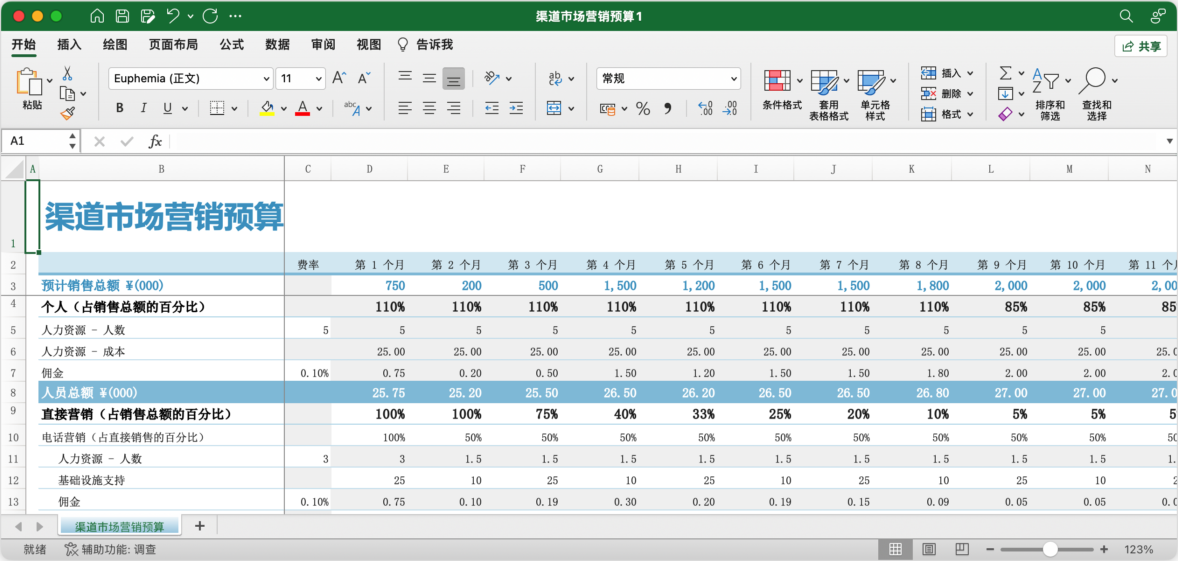Toggle Bold formatting
This screenshot has width=1178, height=561.
(x=119, y=109)
